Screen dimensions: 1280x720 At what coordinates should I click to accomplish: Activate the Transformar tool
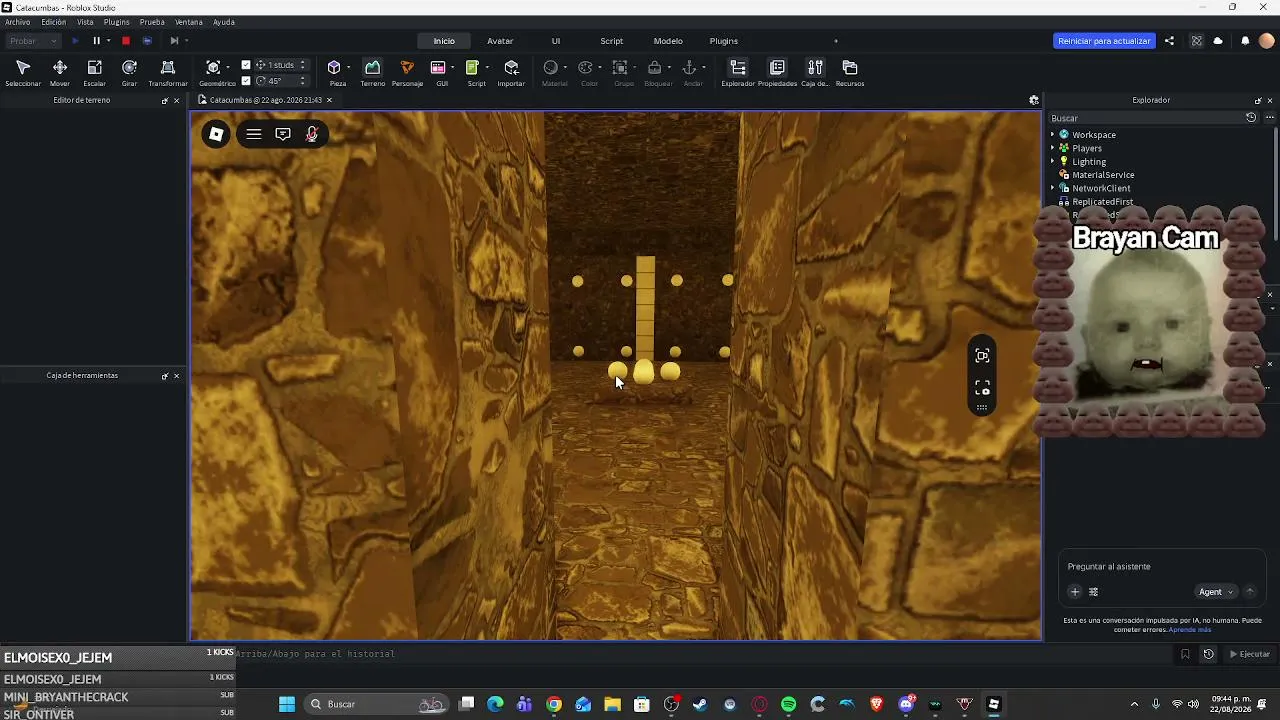click(168, 72)
